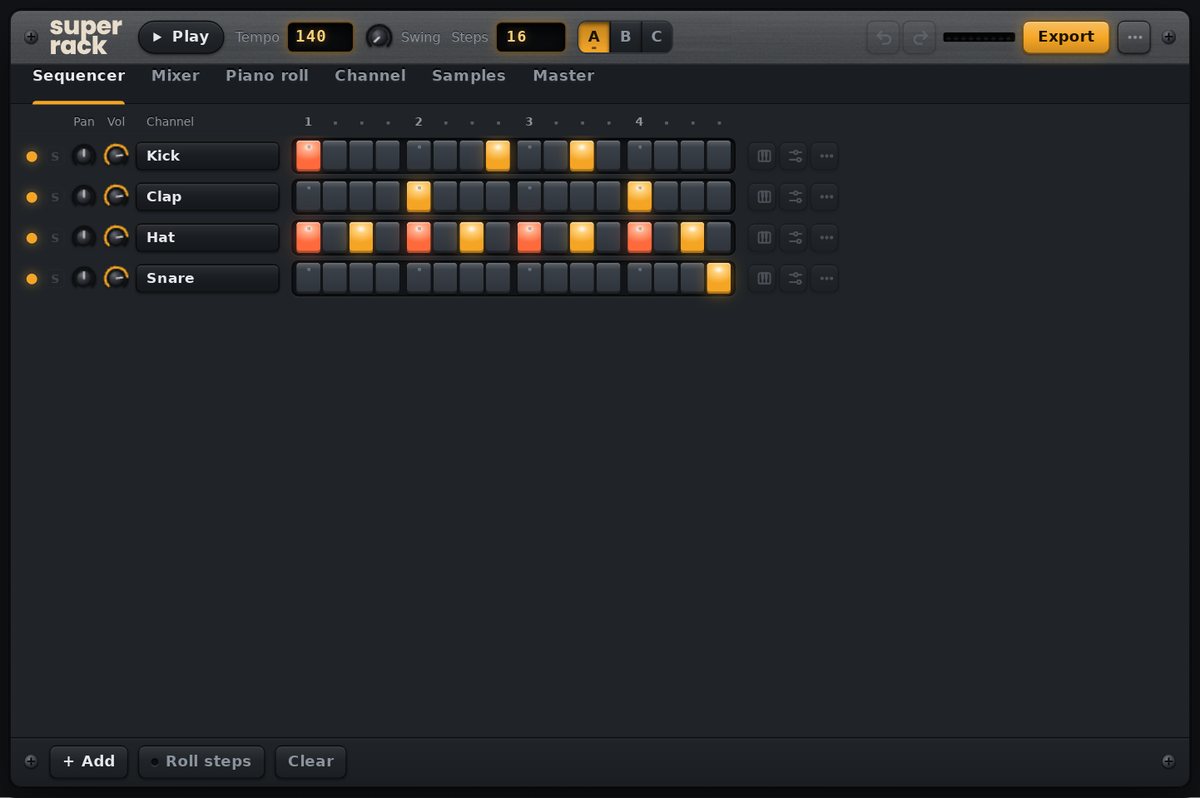
Task: Open piano roll for Kick channel
Action: click(x=764, y=156)
